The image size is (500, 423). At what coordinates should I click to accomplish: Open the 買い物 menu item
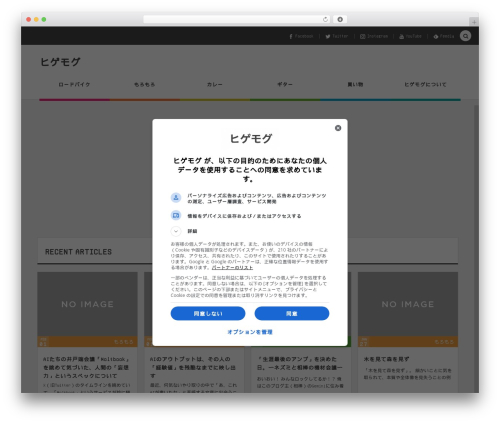[x=355, y=84]
